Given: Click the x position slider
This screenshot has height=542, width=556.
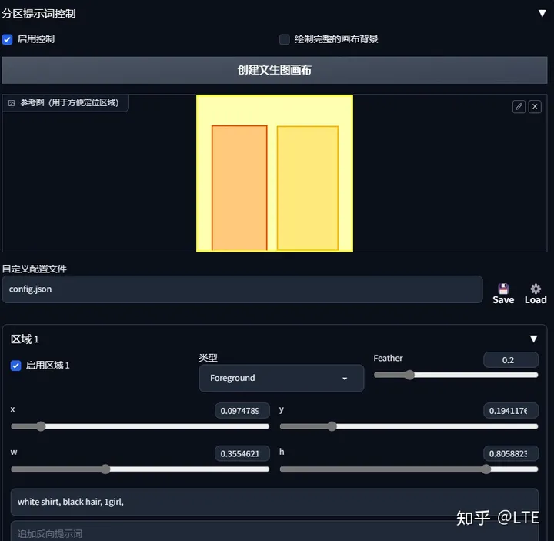Looking at the screenshot, I should click(140, 426).
